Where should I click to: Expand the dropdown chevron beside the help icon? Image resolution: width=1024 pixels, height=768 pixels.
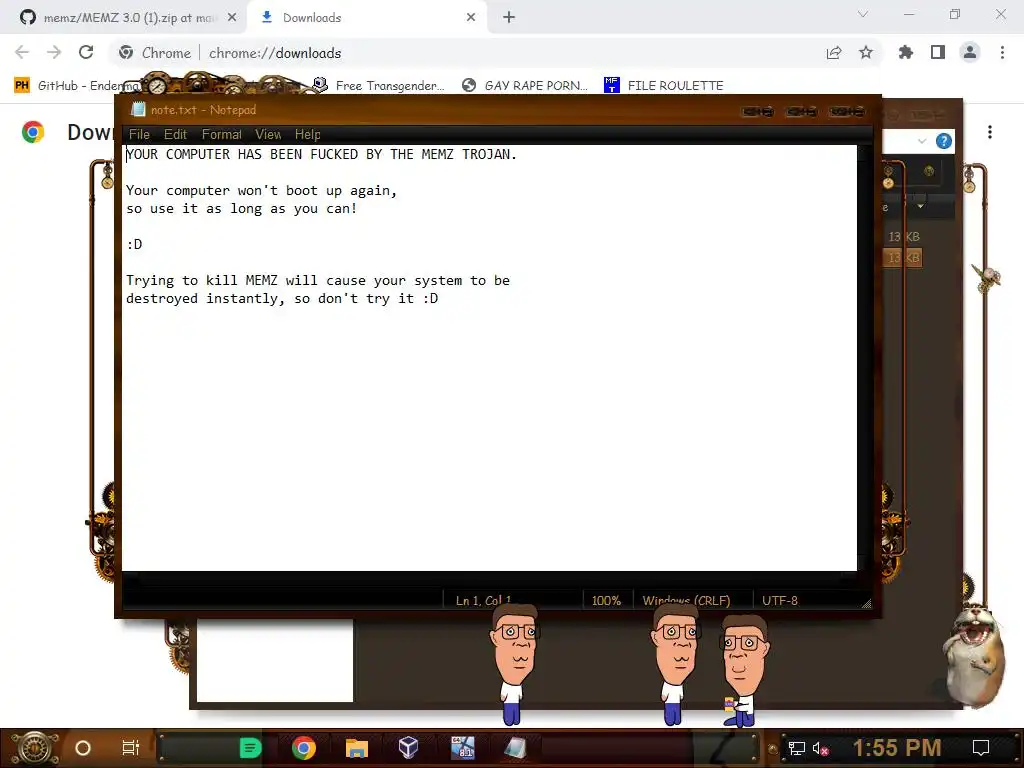coord(921,141)
